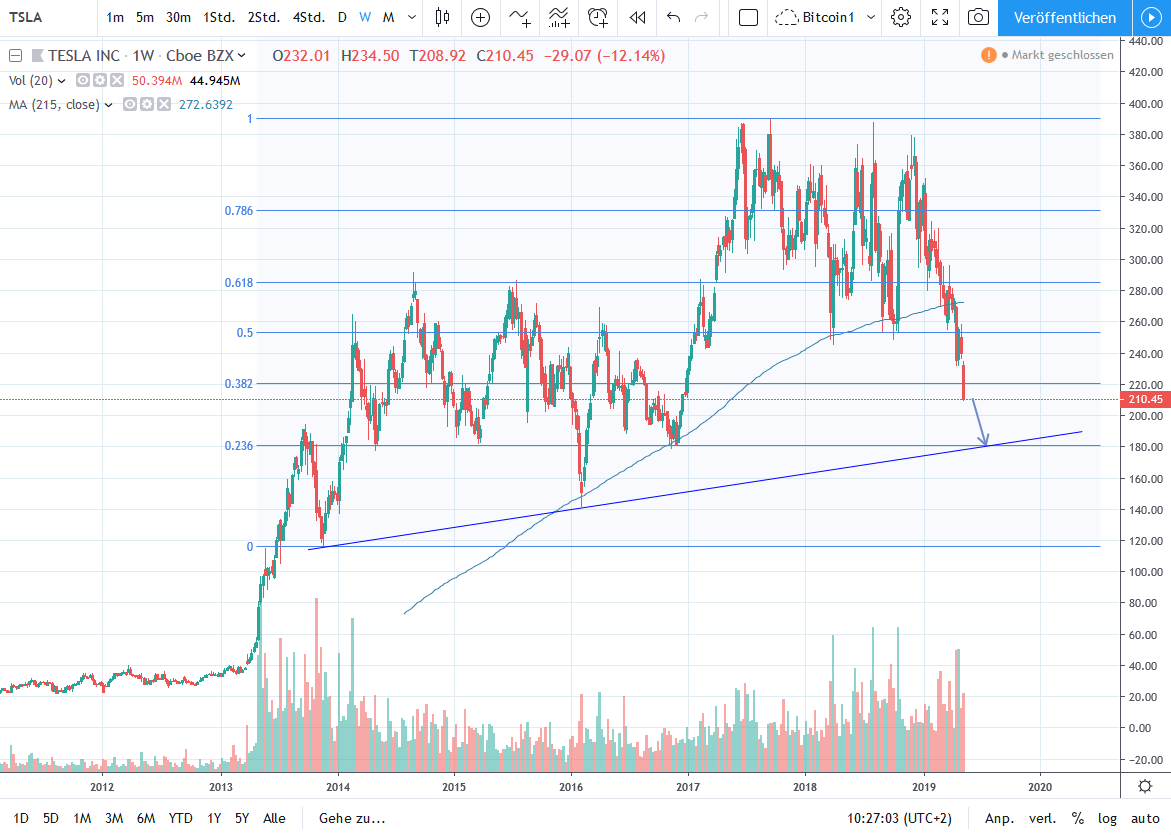Remove the Vol (20) indicator
This screenshot has width=1171, height=835.
(x=117, y=81)
